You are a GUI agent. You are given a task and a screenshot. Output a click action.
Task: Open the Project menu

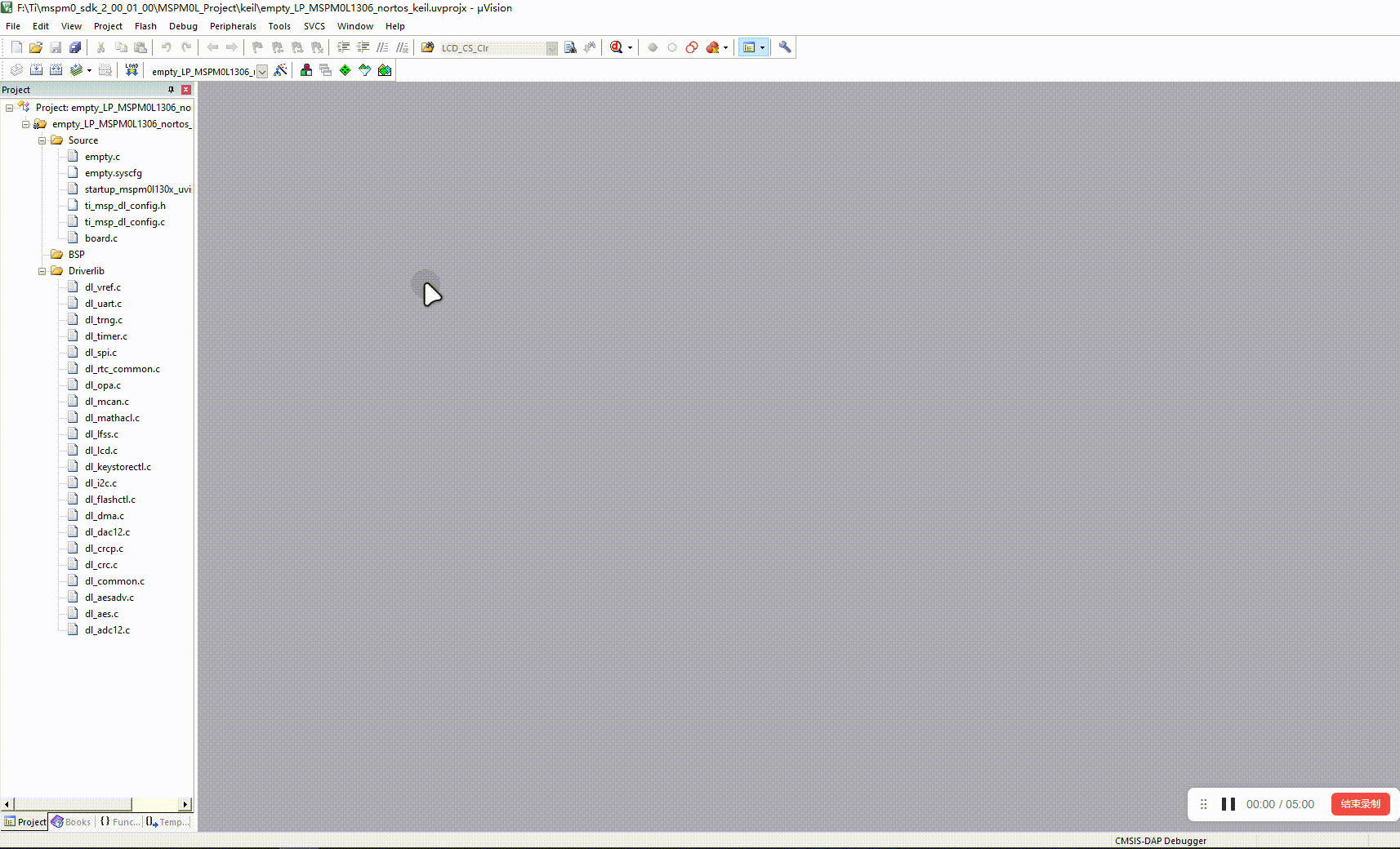[108, 26]
